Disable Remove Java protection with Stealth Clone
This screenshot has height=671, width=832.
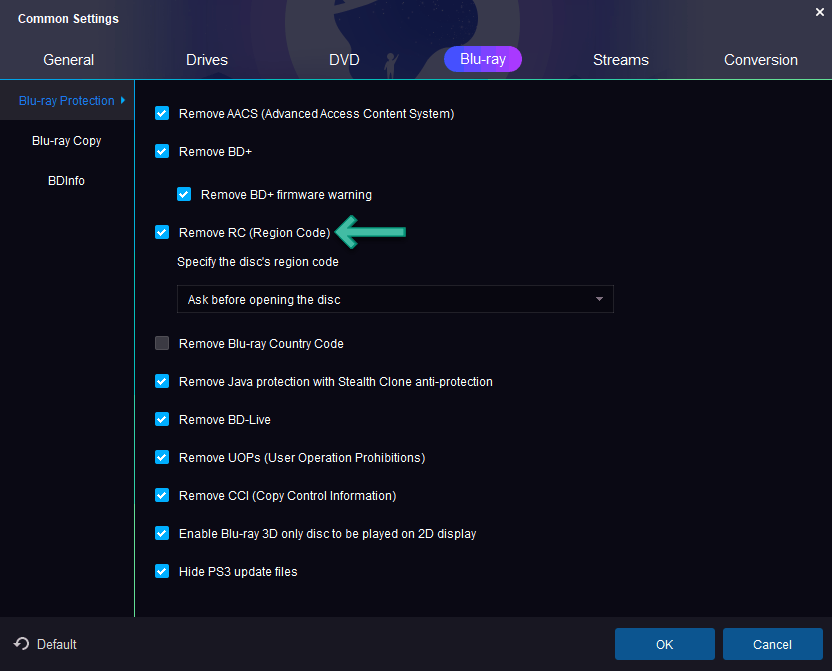click(162, 381)
